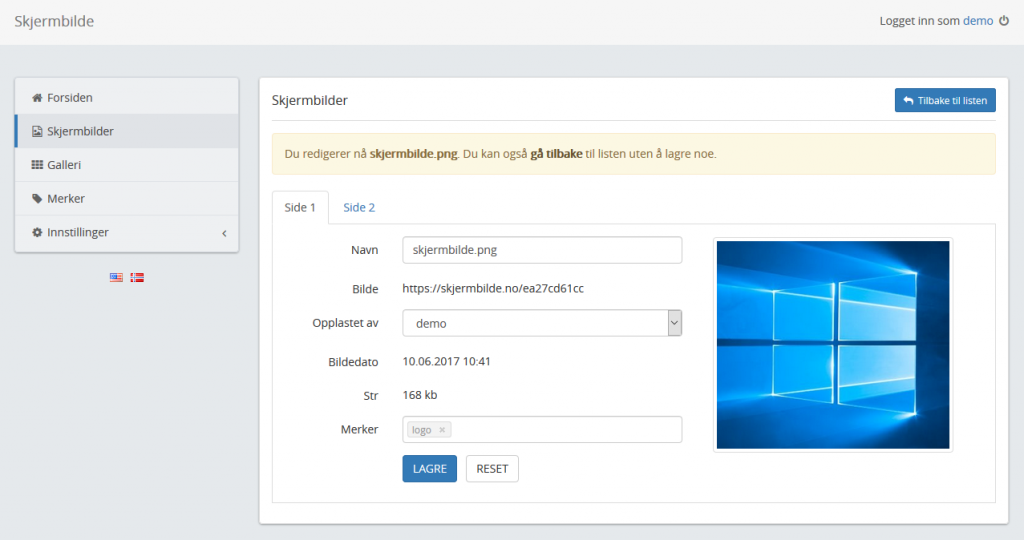Click the Tilbake til listen button
Viewport: 1024px width, 540px height.
tap(944, 101)
